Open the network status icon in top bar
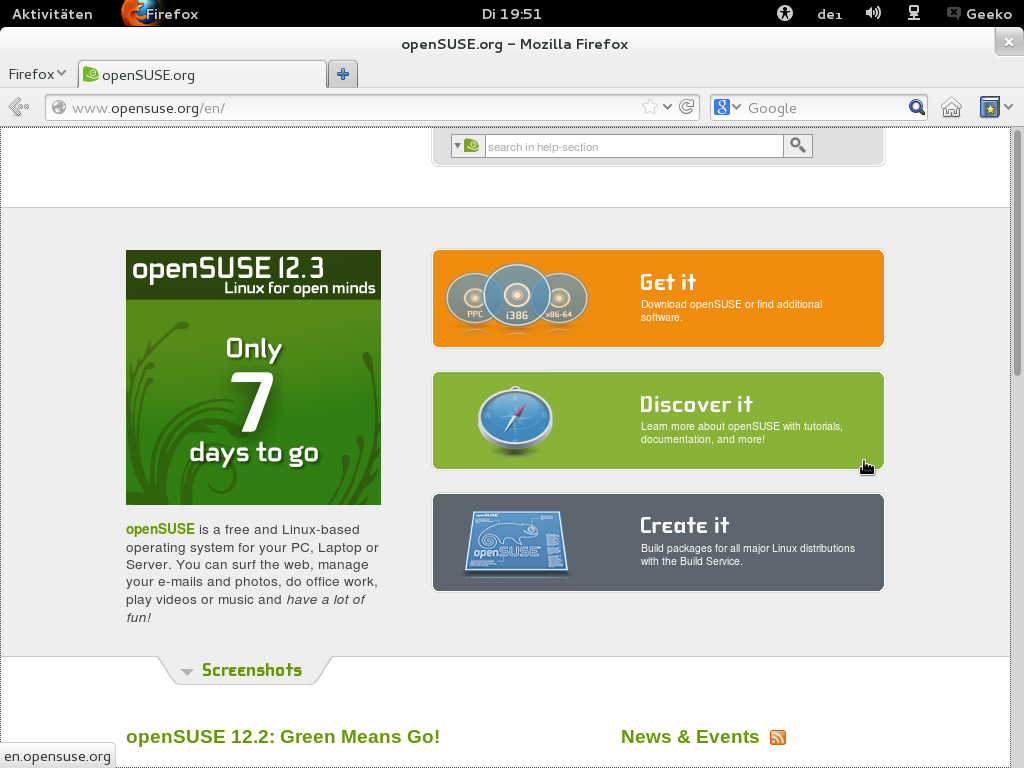 click(914, 13)
